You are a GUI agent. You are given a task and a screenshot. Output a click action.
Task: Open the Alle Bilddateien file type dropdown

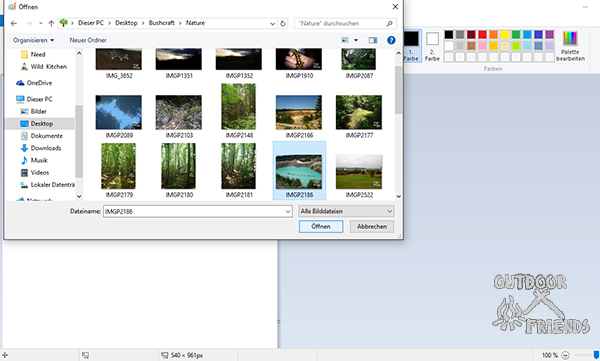(346, 211)
